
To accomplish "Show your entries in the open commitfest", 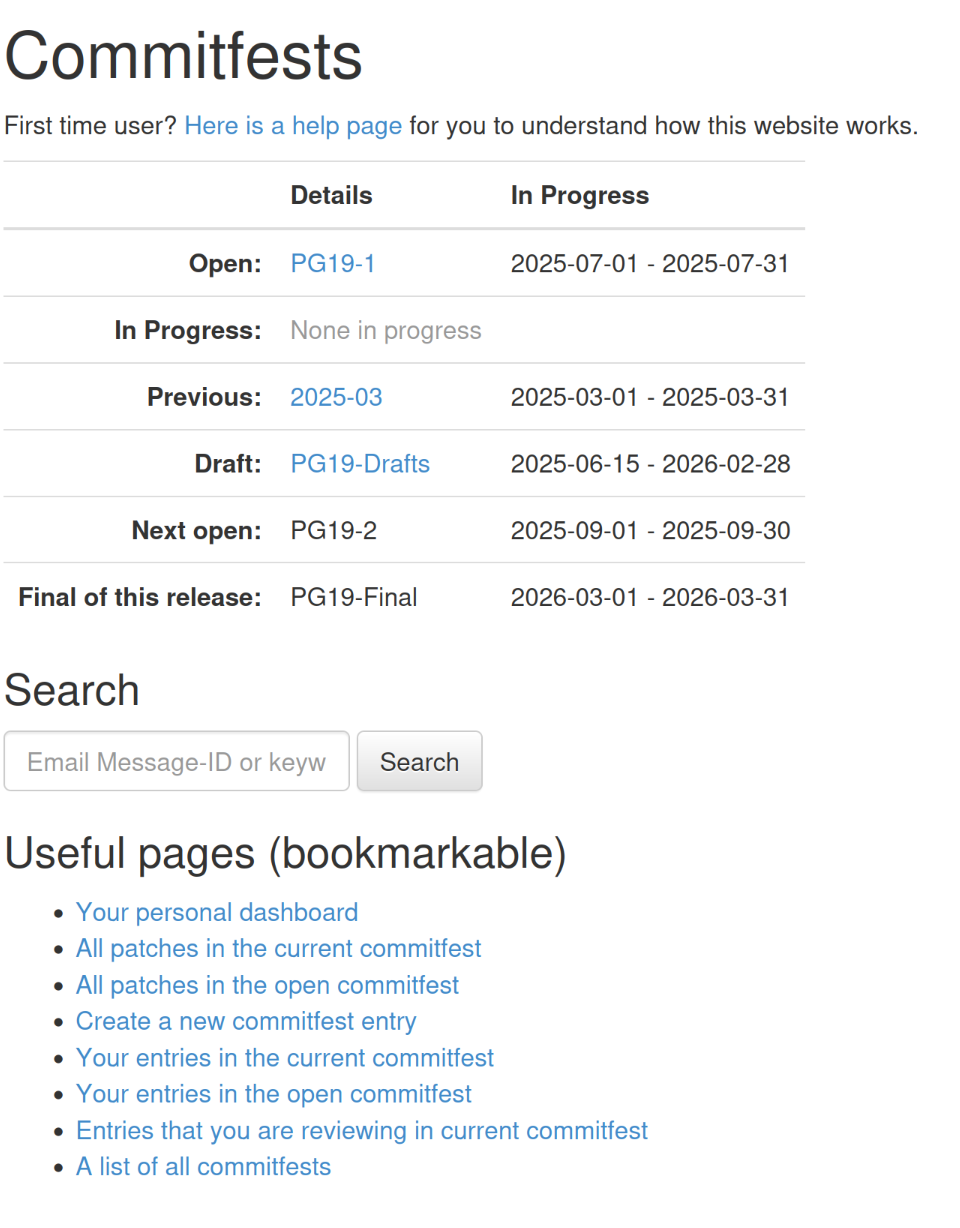I will [x=274, y=1094].
